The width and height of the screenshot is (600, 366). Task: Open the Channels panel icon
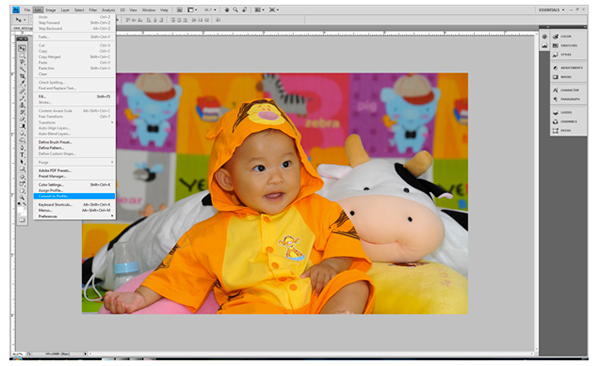[x=556, y=122]
